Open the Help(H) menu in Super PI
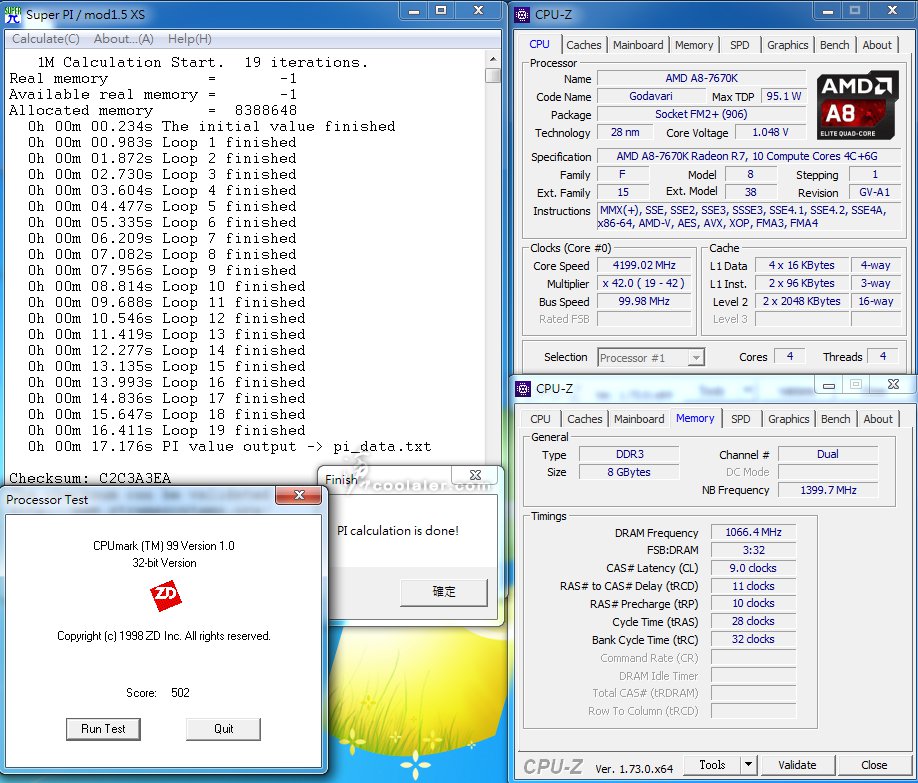The width and height of the screenshot is (918, 783). (x=190, y=39)
